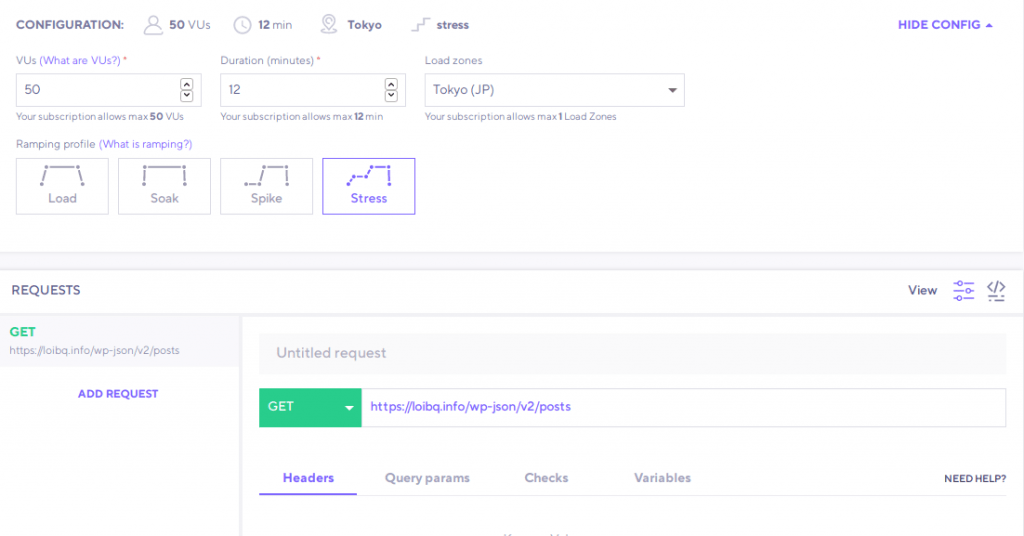Image resolution: width=1024 pixels, height=536 pixels.
Task: Select the Soak ramping profile
Action: click(165, 186)
